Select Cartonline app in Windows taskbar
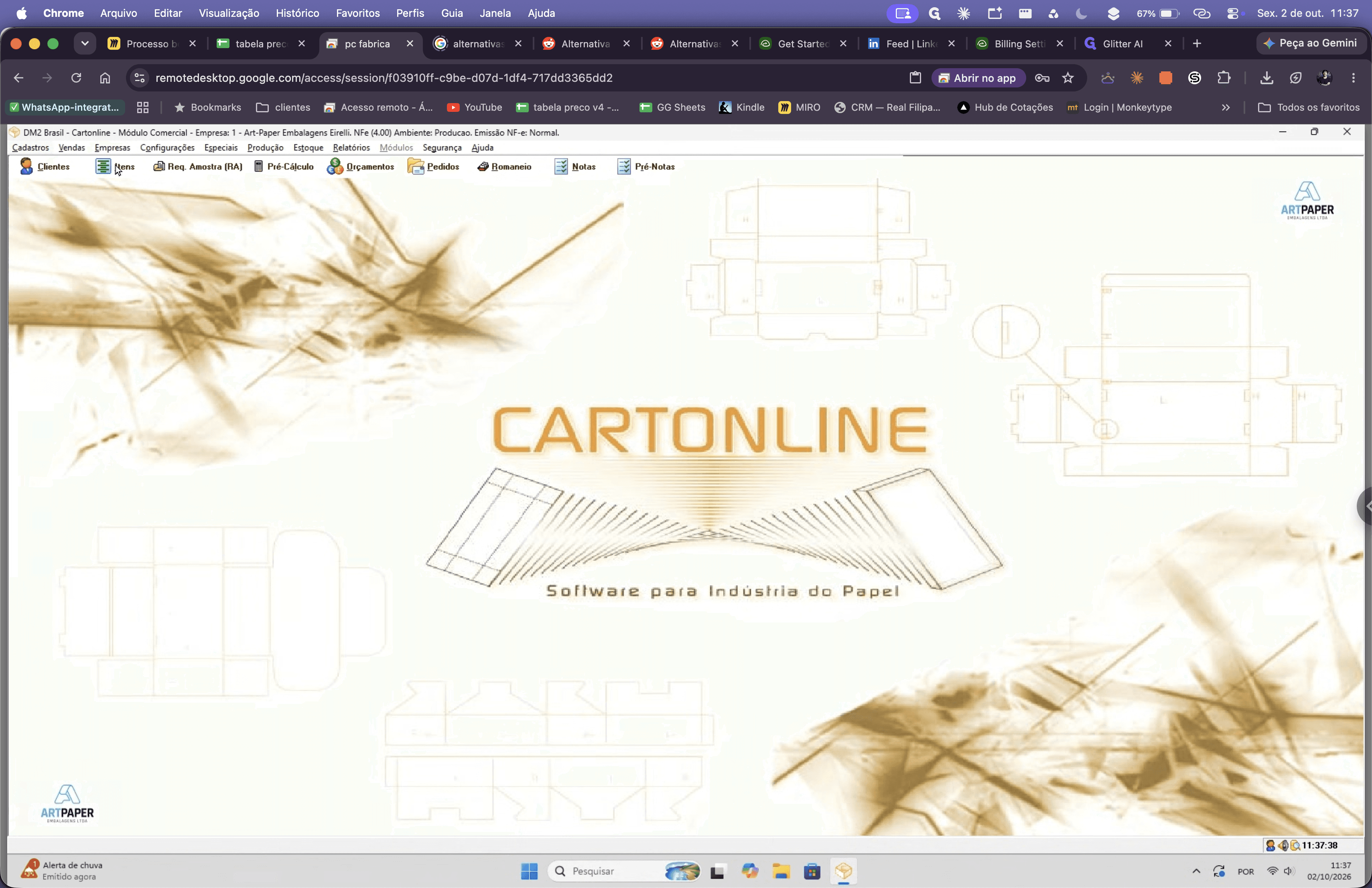This screenshot has height=888, width=1372. [x=843, y=871]
